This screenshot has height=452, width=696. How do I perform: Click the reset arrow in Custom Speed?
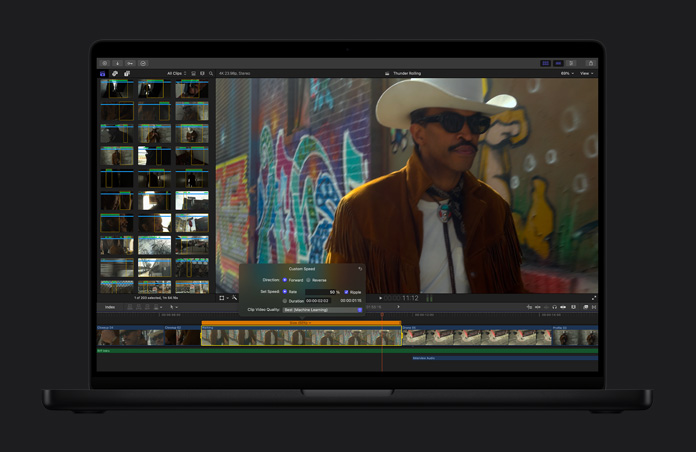click(x=360, y=269)
